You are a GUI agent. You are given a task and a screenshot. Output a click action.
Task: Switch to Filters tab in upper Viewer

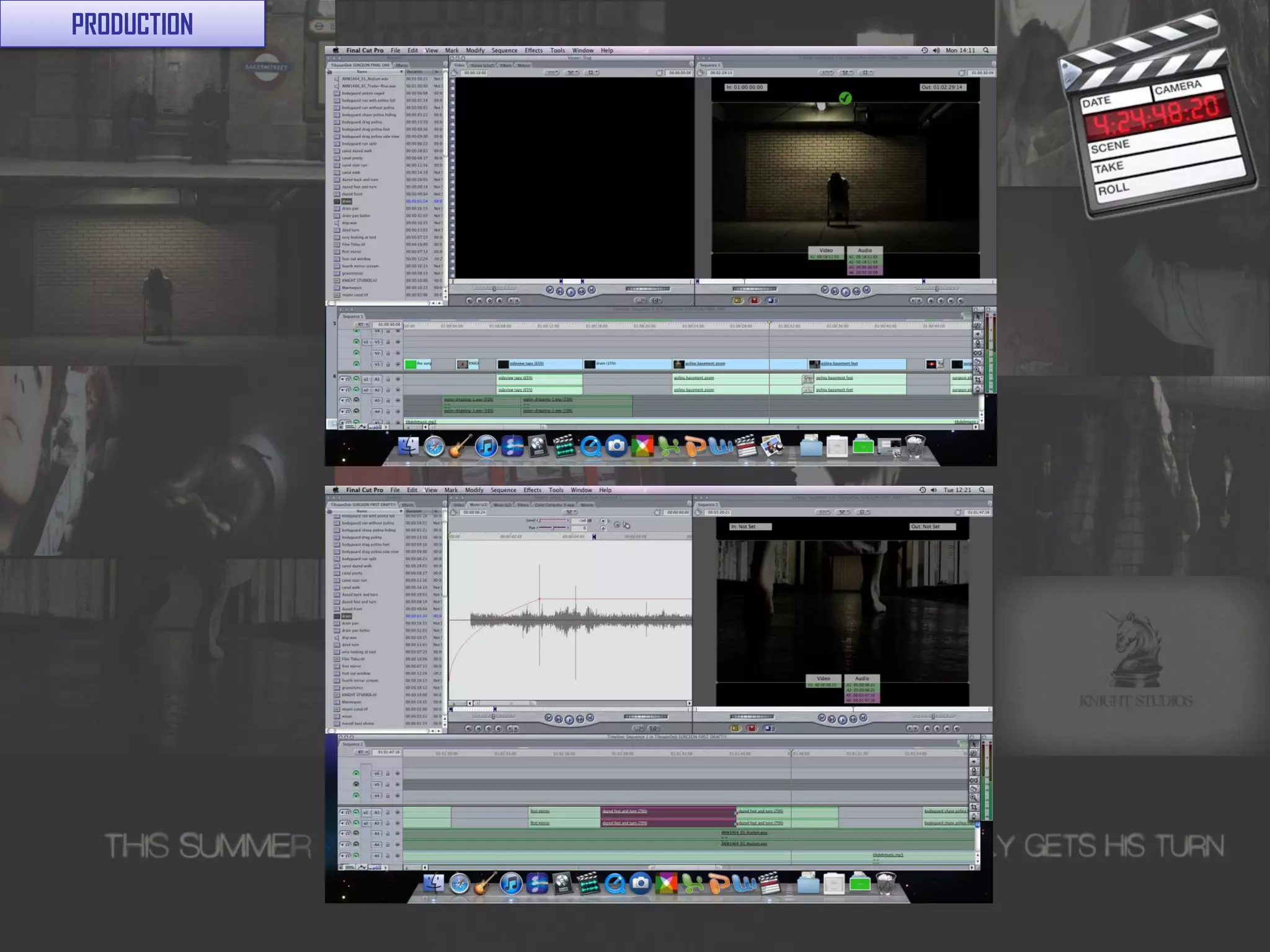pos(506,65)
